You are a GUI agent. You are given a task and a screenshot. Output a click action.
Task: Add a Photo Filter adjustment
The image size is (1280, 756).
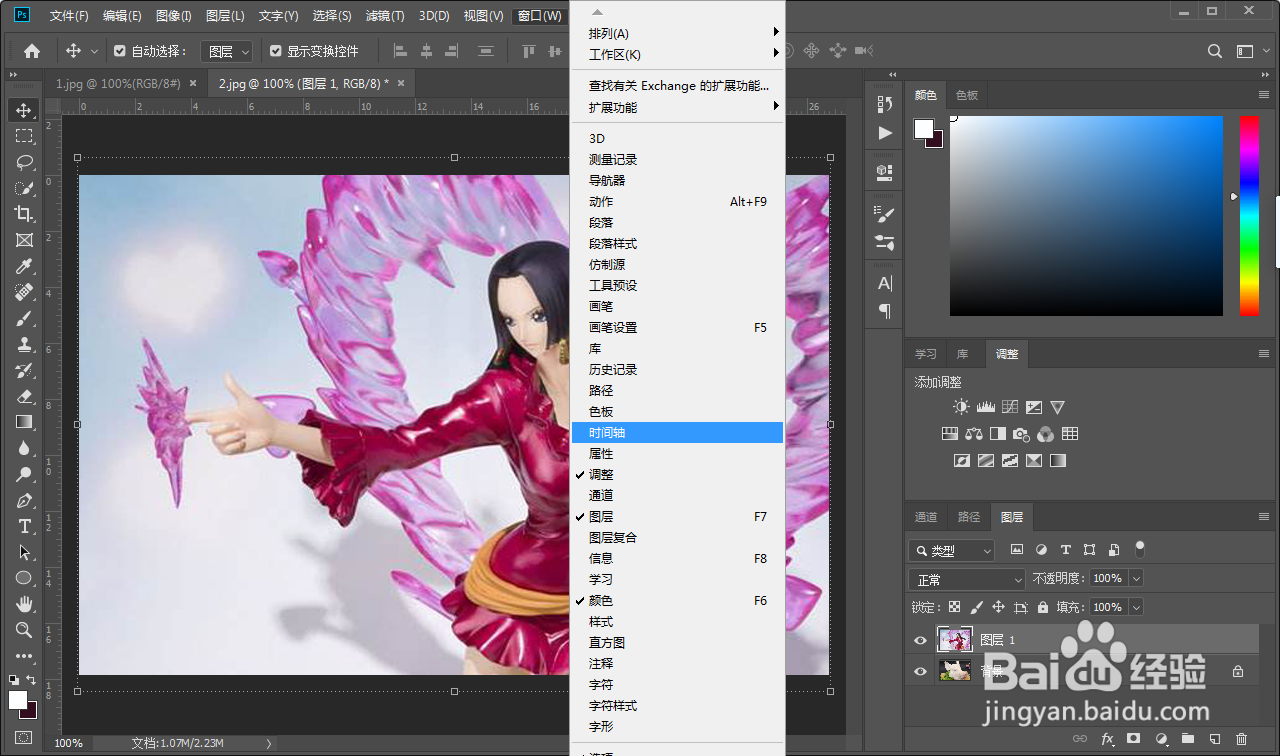[1021, 434]
